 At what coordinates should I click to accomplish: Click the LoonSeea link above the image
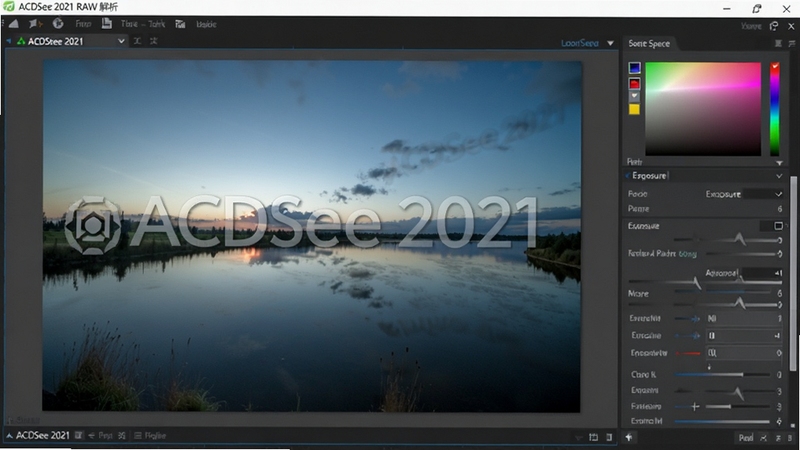580,43
